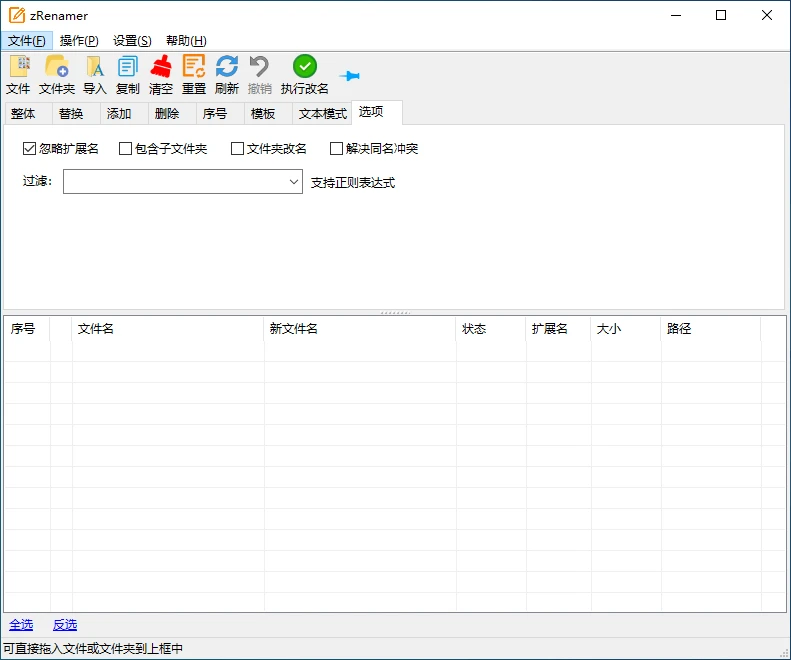Click the 全选 select-all link
Image resolution: width=791 pixels, height=660 pixels.
[x=21, y=625]
